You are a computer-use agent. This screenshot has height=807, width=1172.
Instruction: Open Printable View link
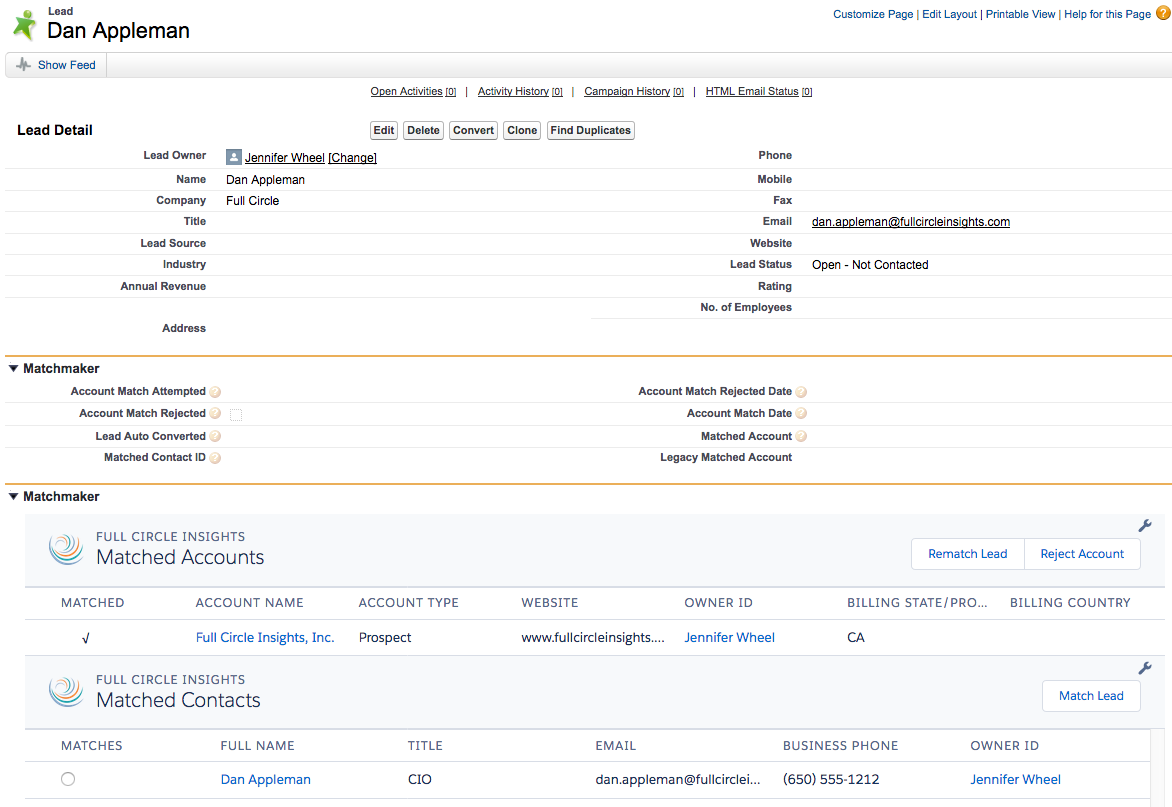click(x=1020, y=14)
